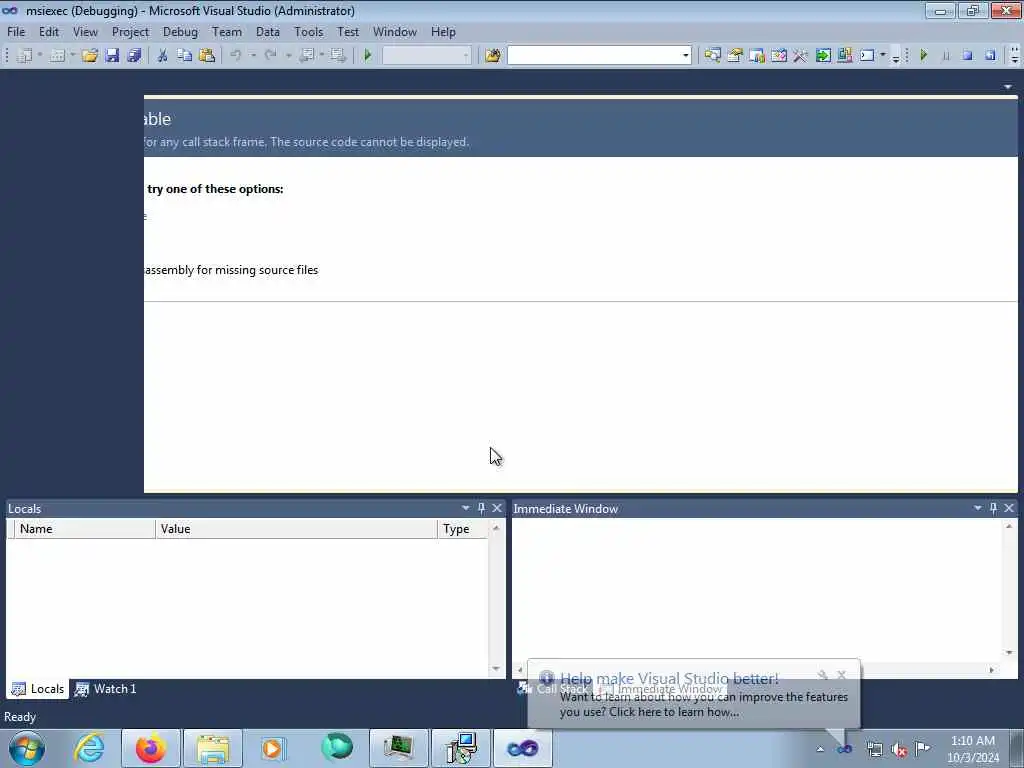
Task: Open the Add New Item dropdown arrow
Action: (x=72, y=56)
